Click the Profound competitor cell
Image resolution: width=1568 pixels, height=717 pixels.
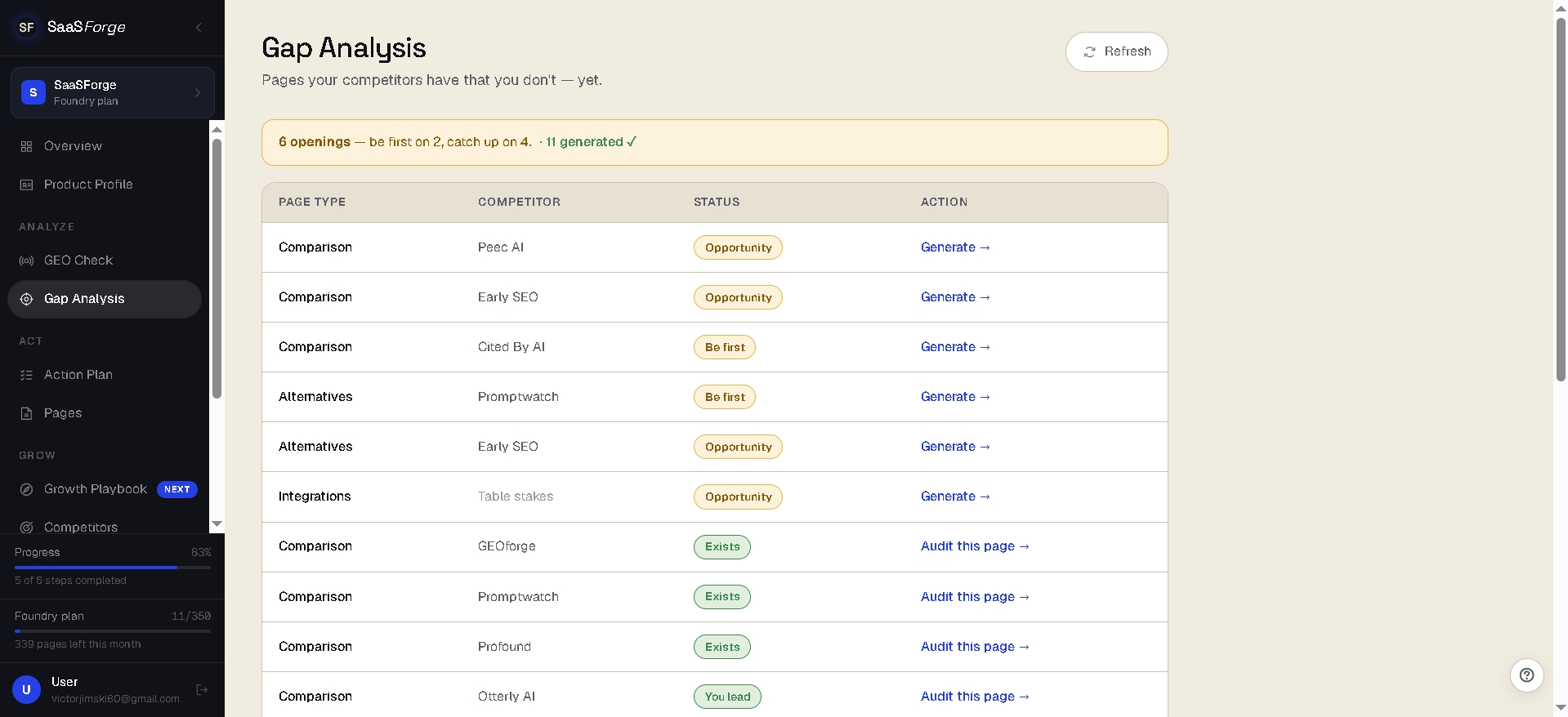coord(504,647)
